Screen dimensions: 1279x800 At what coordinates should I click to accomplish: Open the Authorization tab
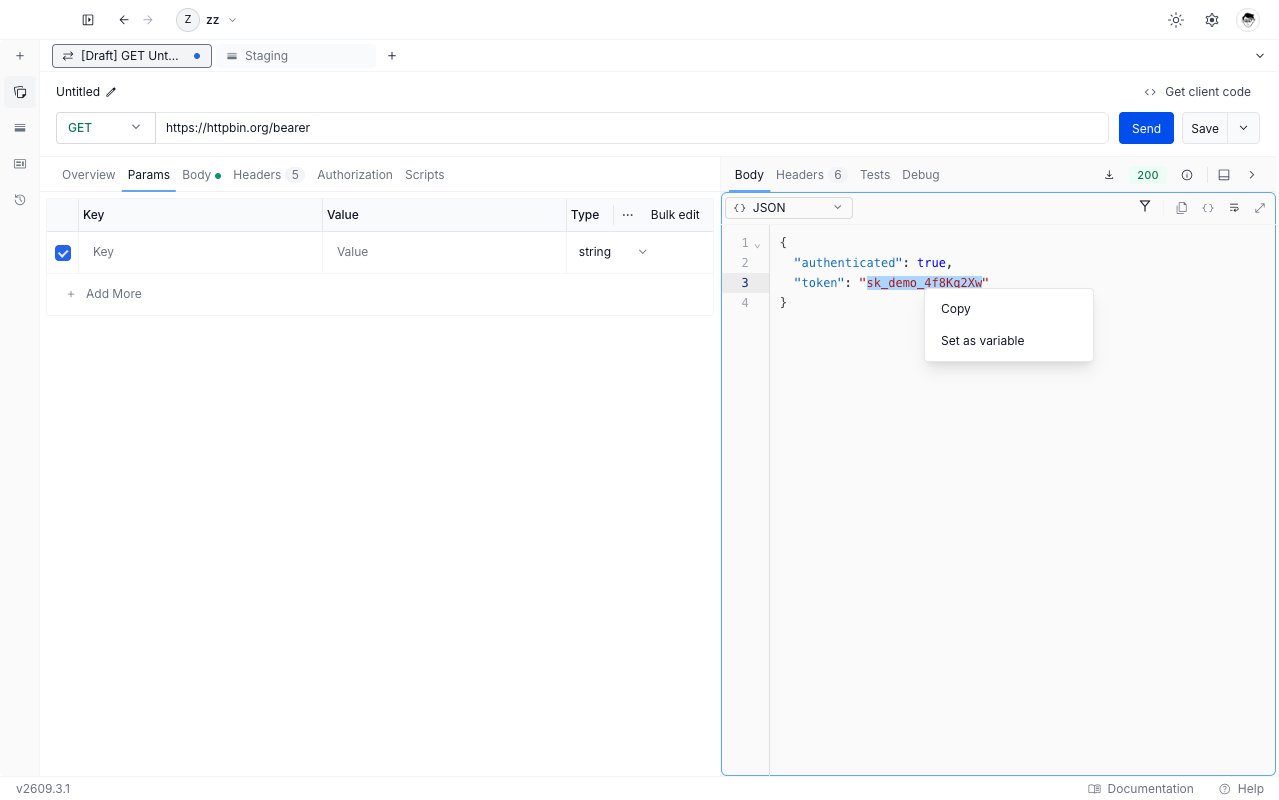[355, 175]
